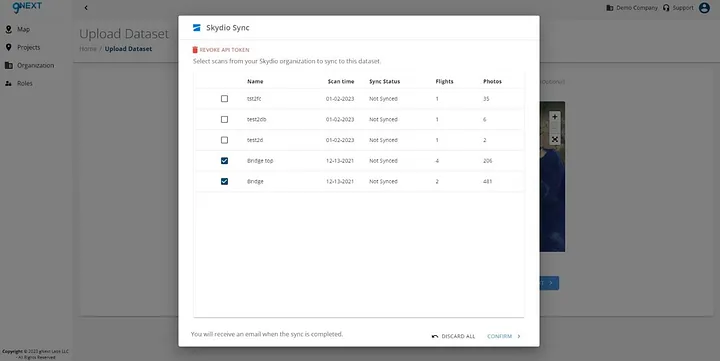Viewport: 720px width, 361px height.
Task: Click the gNEXT logo
Action: click(x=27, y=7)
